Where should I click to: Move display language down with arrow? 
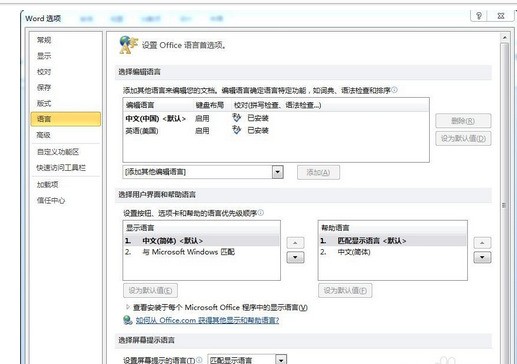tap(295, 257)
